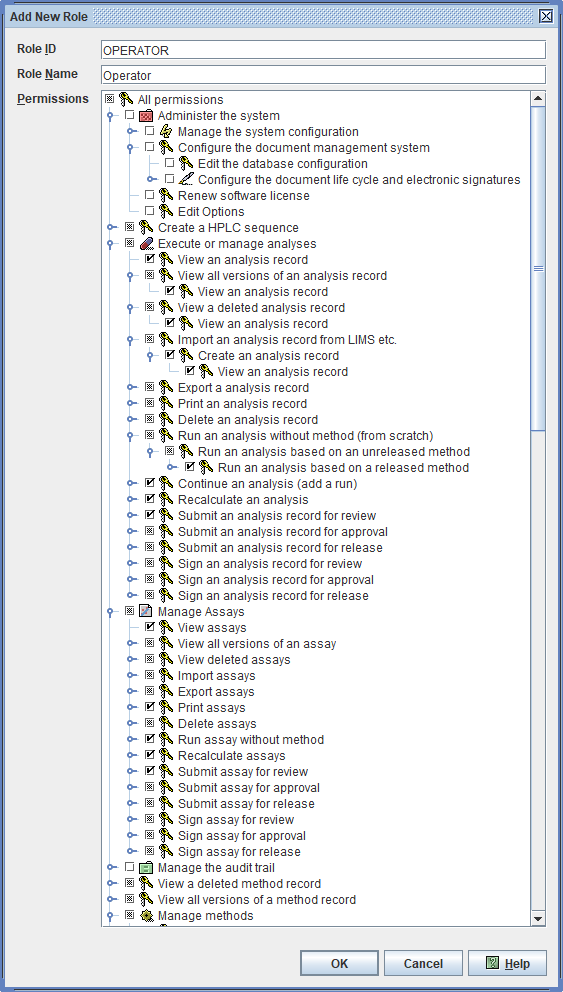Image resolution: width=563 pixels, height=992 pixels.
Task: Click the Manage Assays chart icon
Action: point(146,612)
